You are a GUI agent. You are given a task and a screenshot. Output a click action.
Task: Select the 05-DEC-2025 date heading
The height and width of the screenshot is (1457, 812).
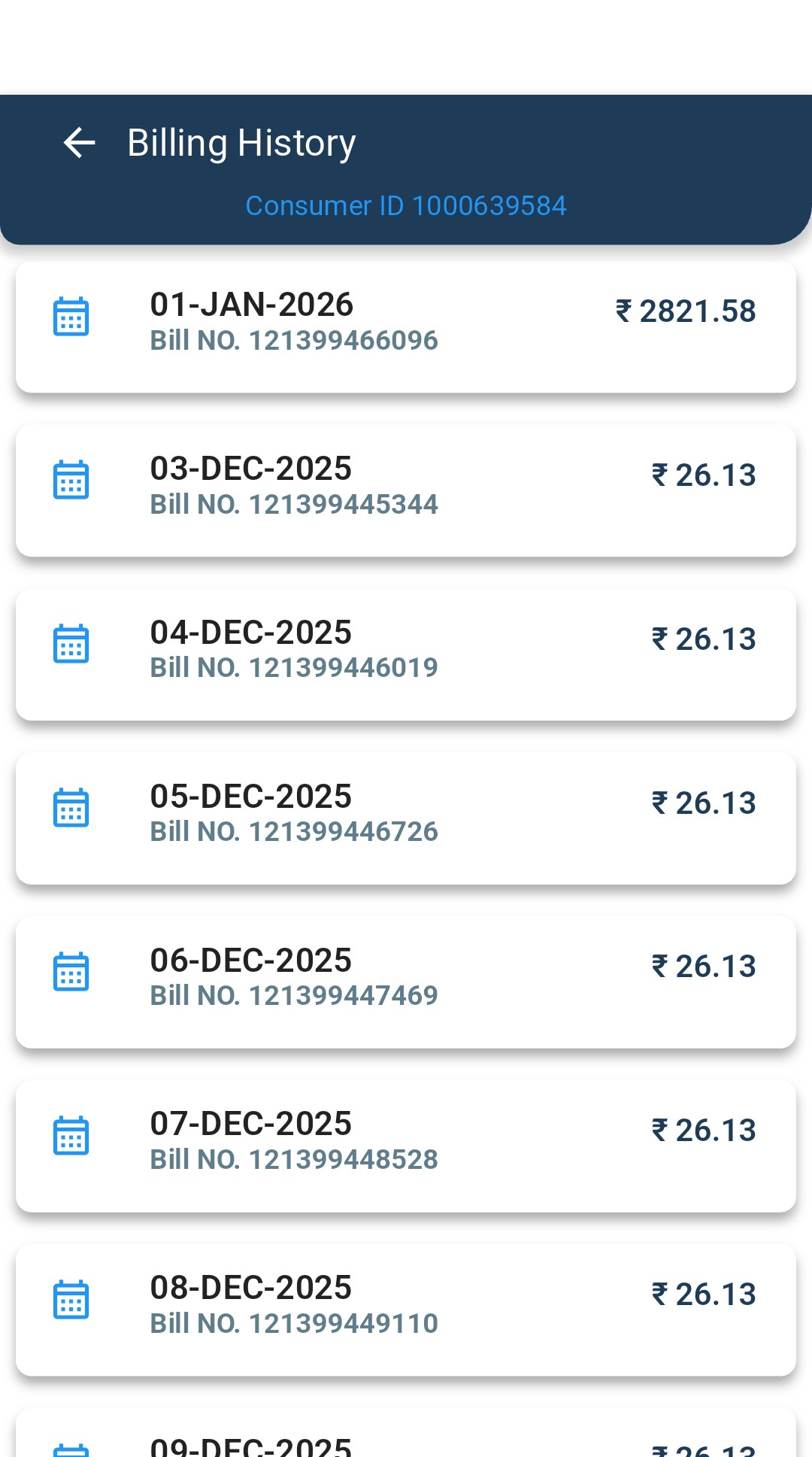[251, 797]
